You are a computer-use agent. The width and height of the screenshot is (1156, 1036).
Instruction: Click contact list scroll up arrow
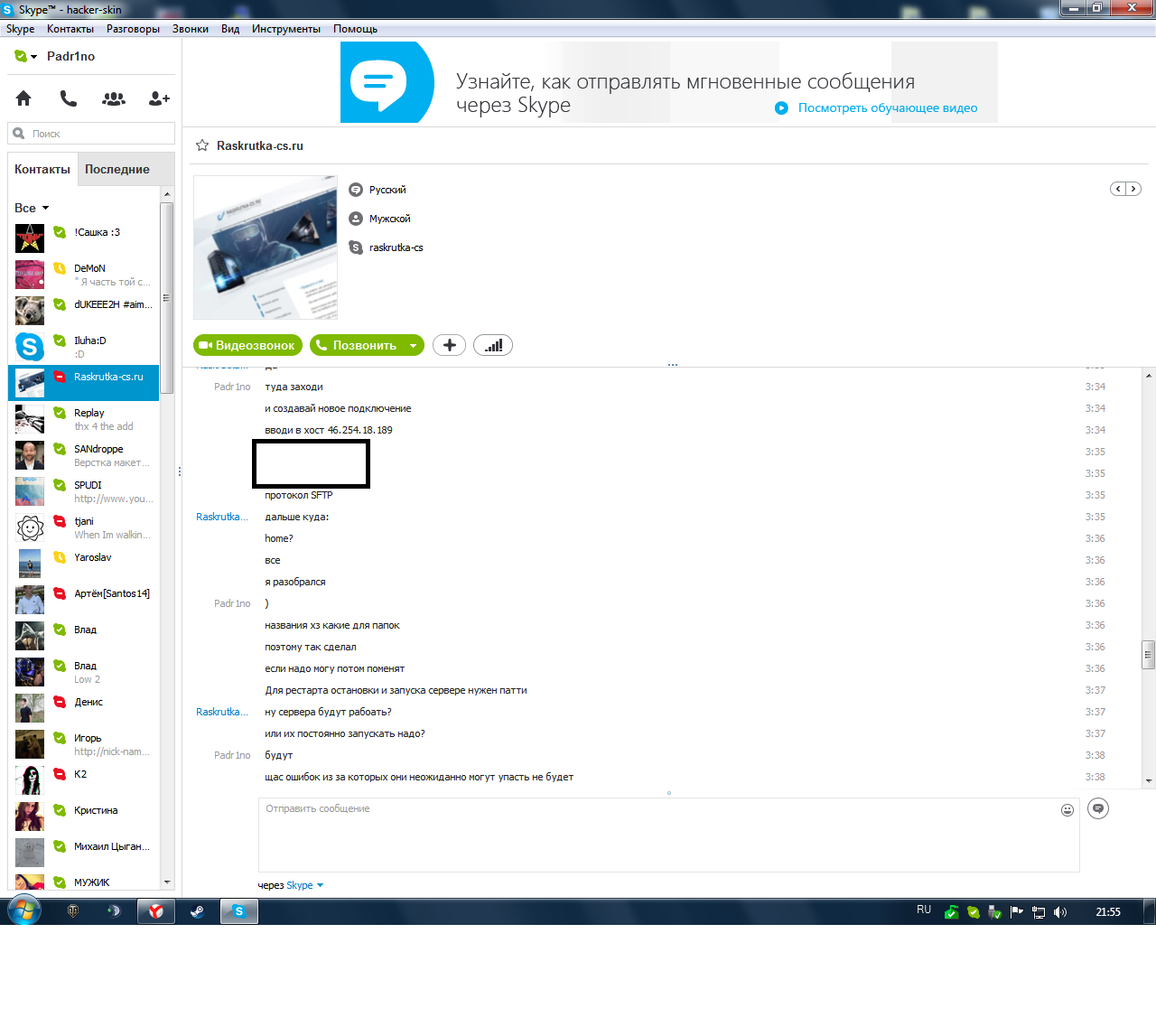[x=167, y=194]
